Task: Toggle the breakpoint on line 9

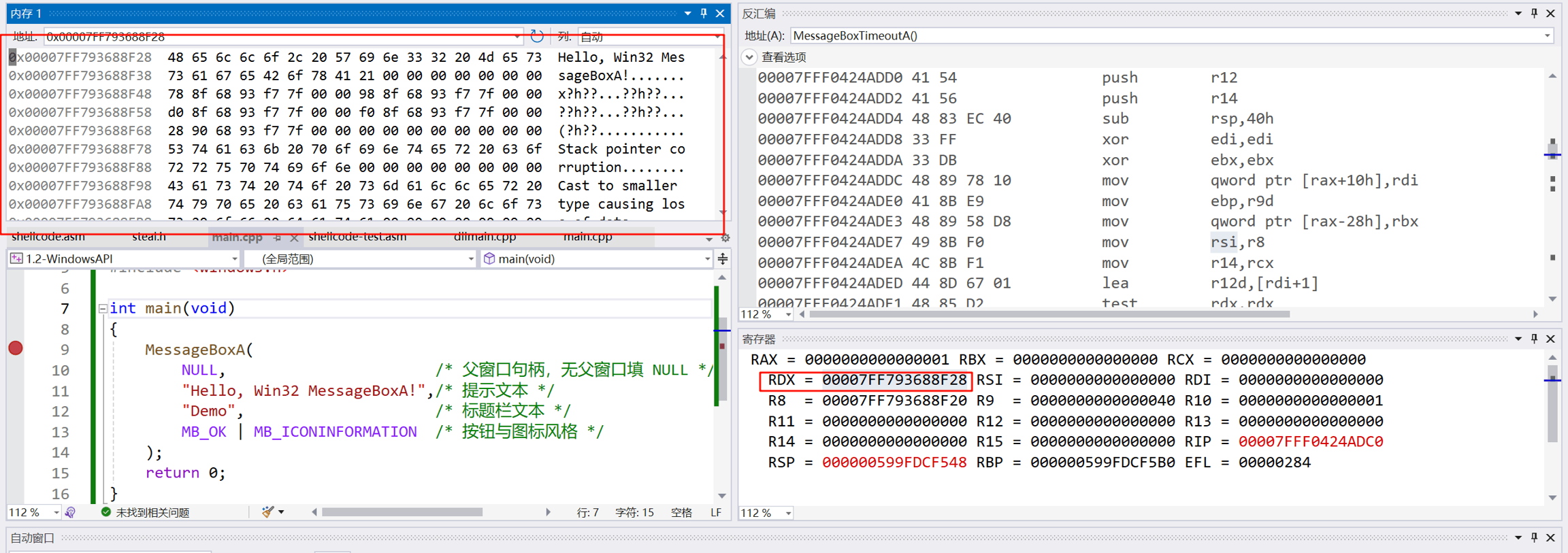Action: [x=16, y=349]
